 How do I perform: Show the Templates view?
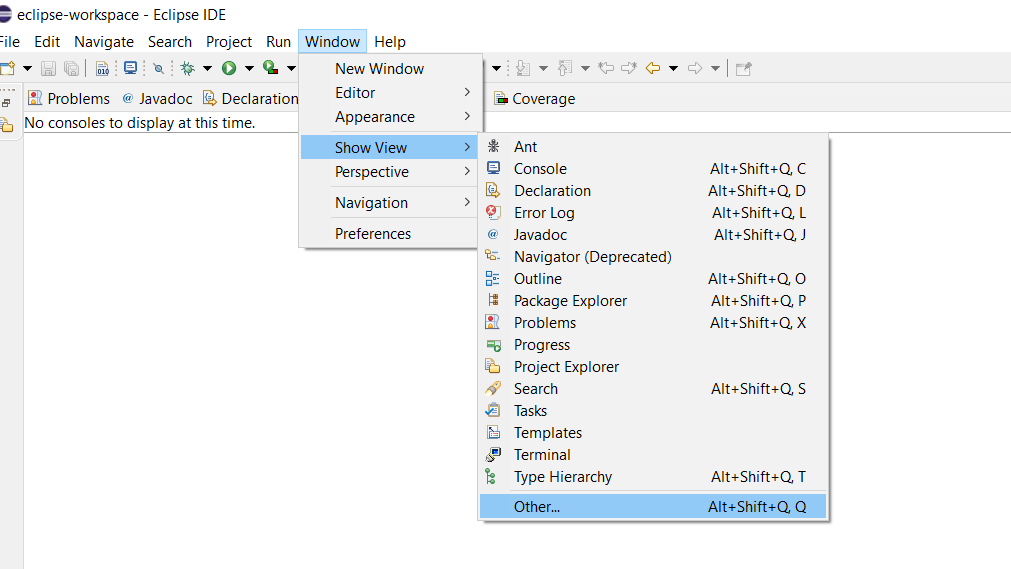(x=653, y=433)
